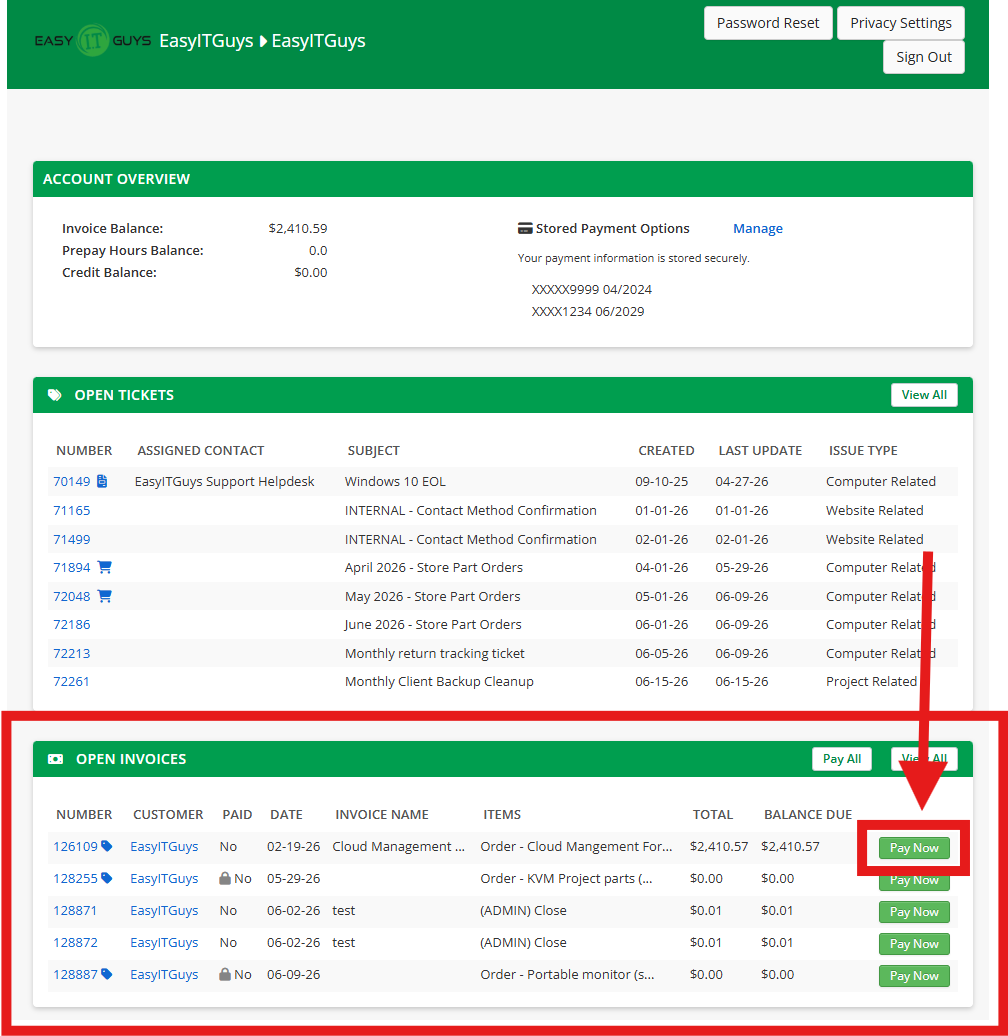Click EasyITGuys customer link on invoice 128887 row
Image resolution: width=1008 pixels, height=1036 pixels.
(164, 975)
